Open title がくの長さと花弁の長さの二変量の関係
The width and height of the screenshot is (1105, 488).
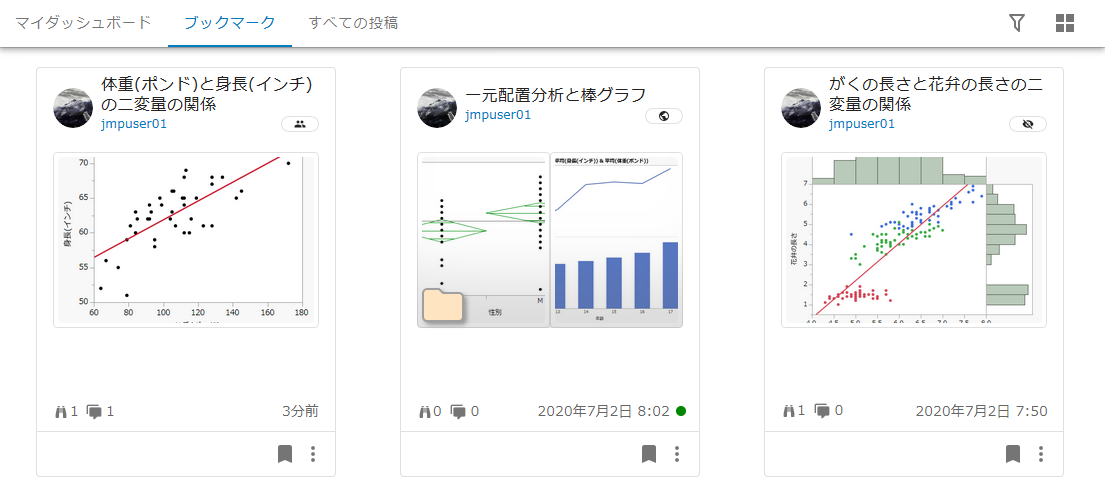pos(936,95)
